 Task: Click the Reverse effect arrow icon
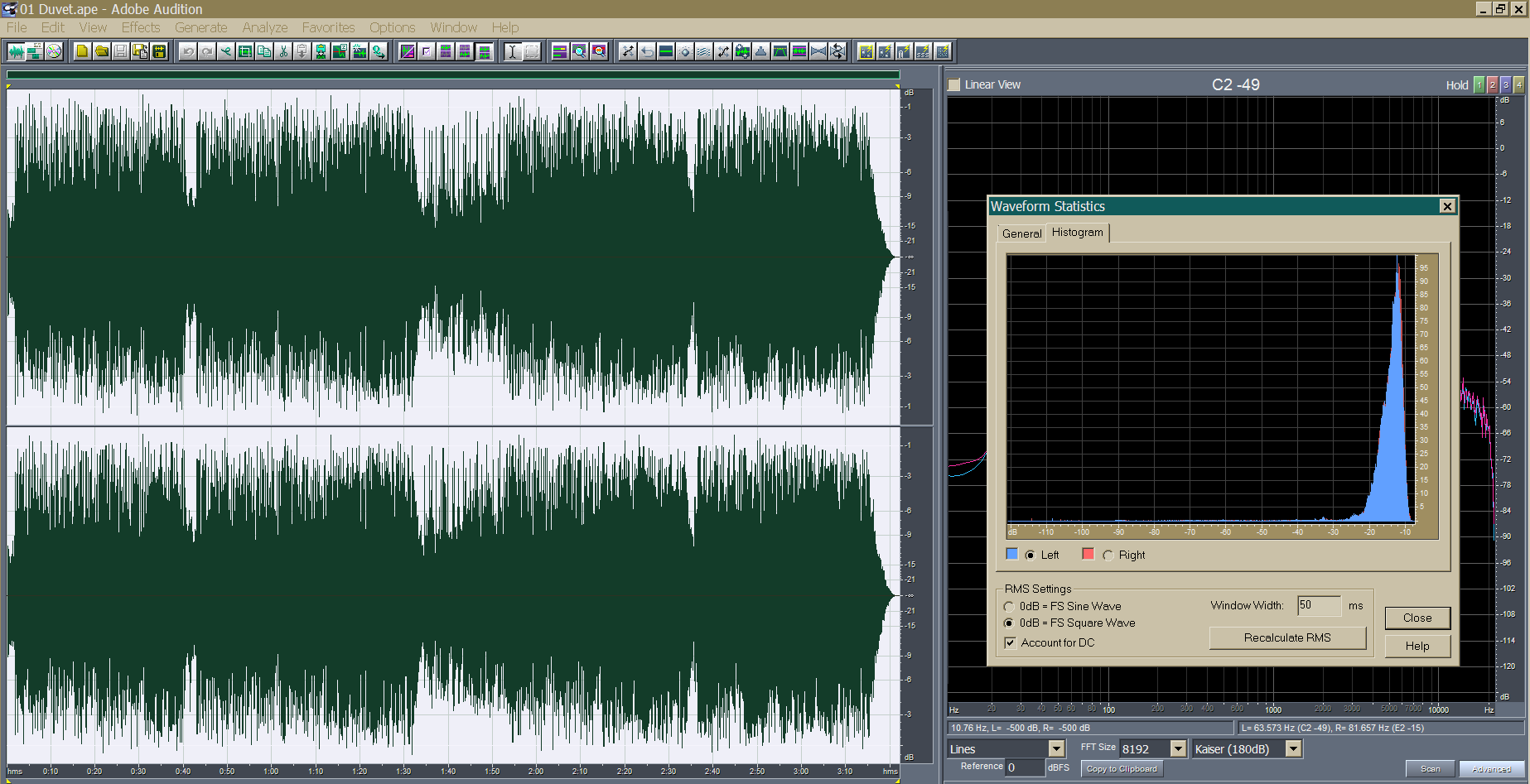(x=647, y=51)
